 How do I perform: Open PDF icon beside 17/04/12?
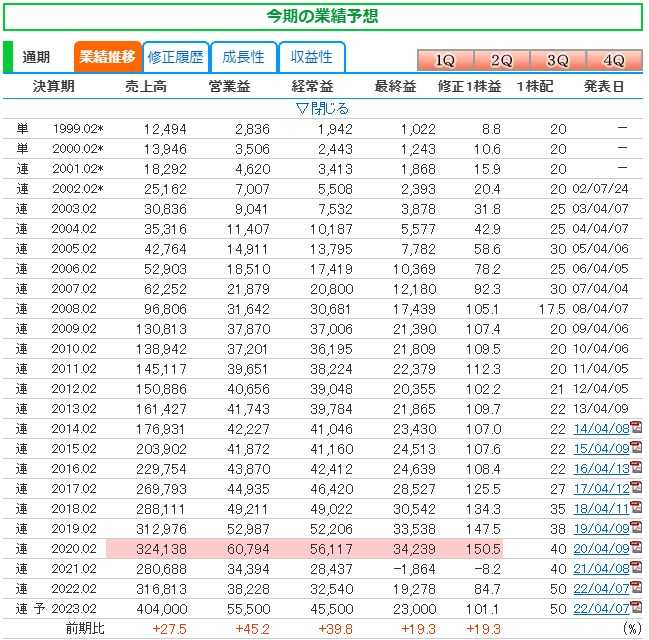point(636,488)
